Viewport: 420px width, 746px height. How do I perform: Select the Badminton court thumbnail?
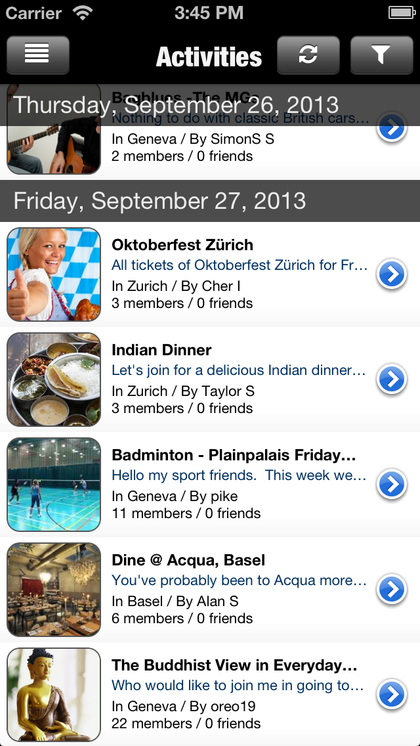point(54,485)
